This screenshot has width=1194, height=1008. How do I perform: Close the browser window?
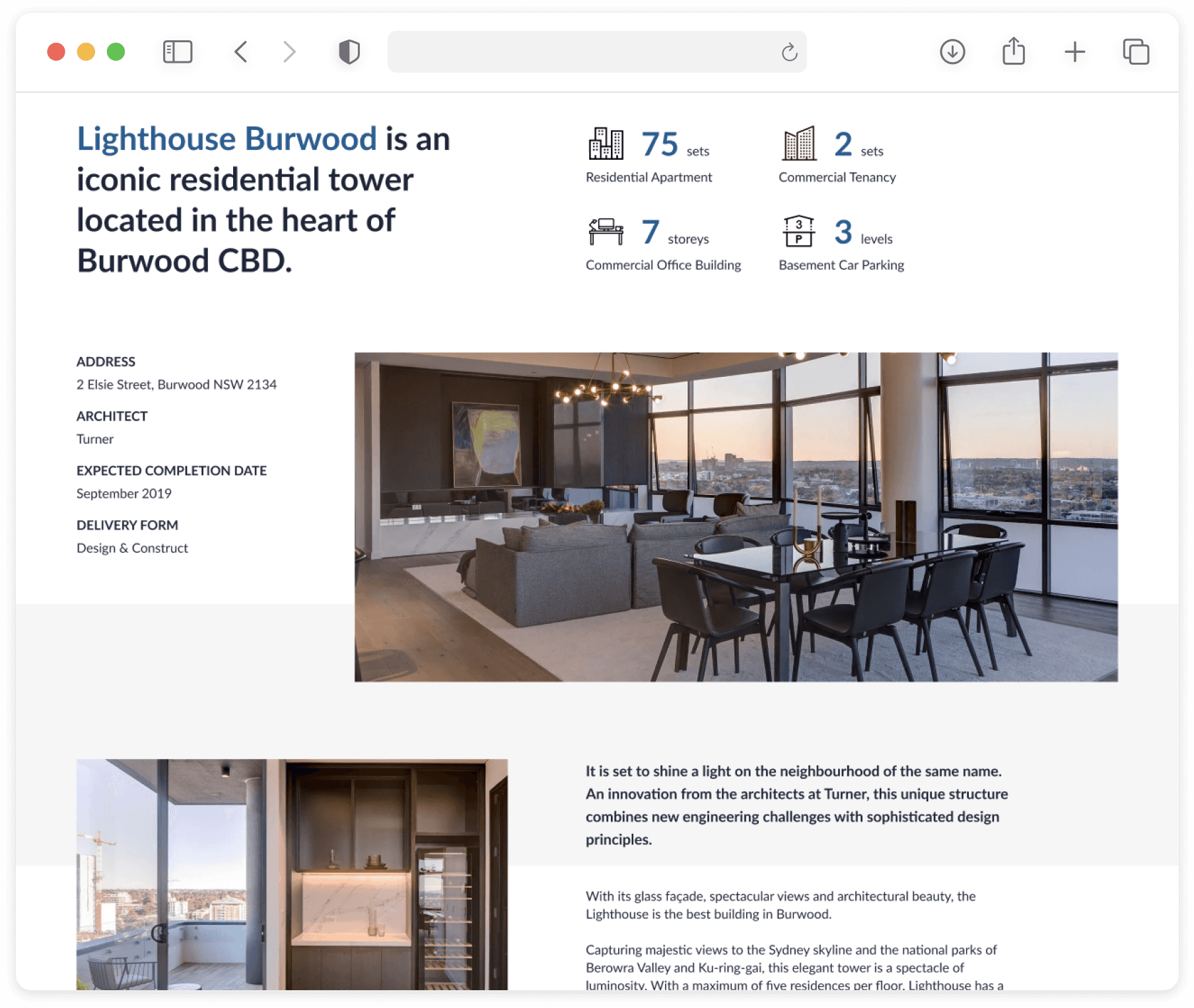coord(56,51)
